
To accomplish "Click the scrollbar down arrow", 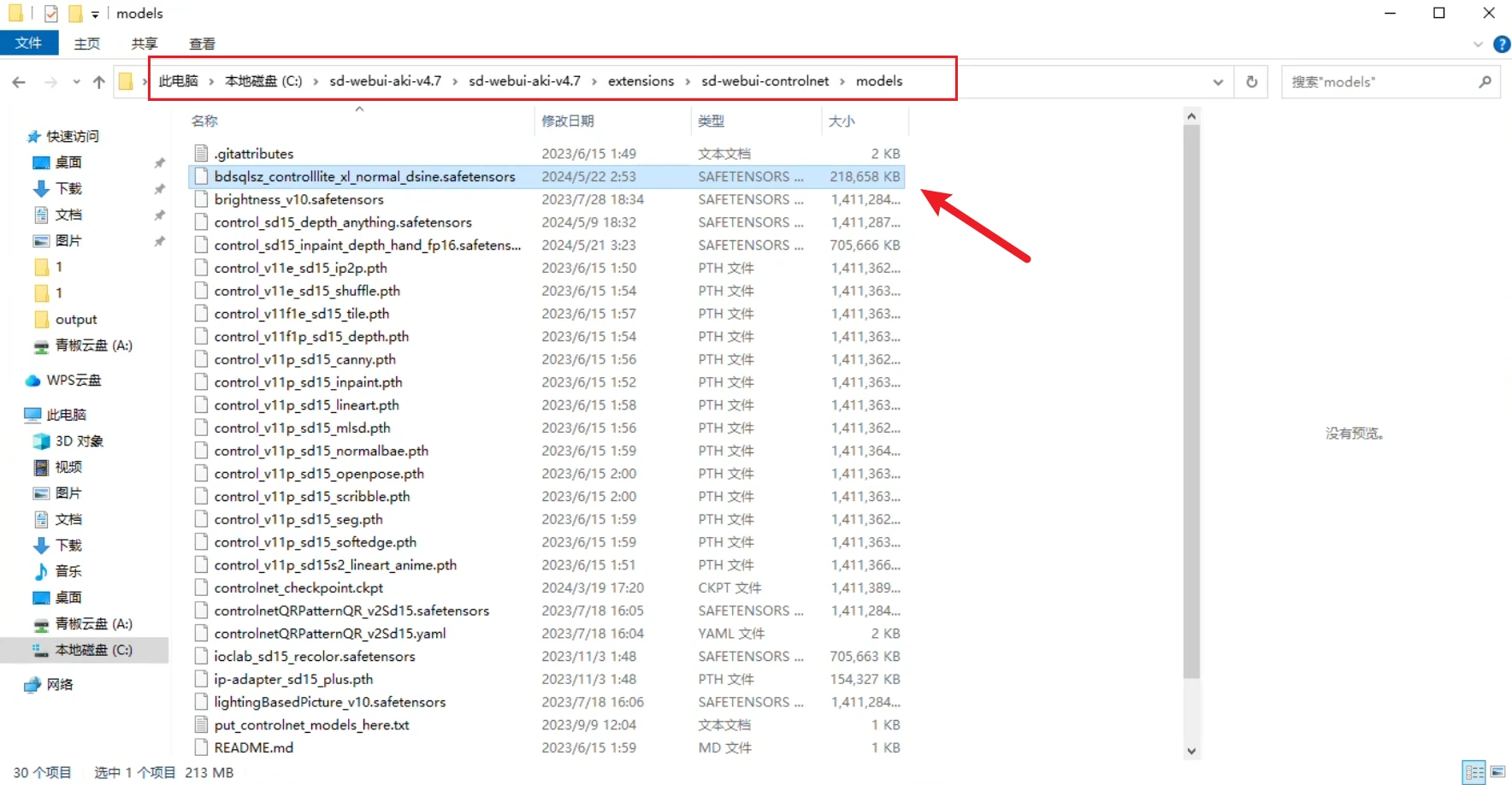I will click(1191, 751).
